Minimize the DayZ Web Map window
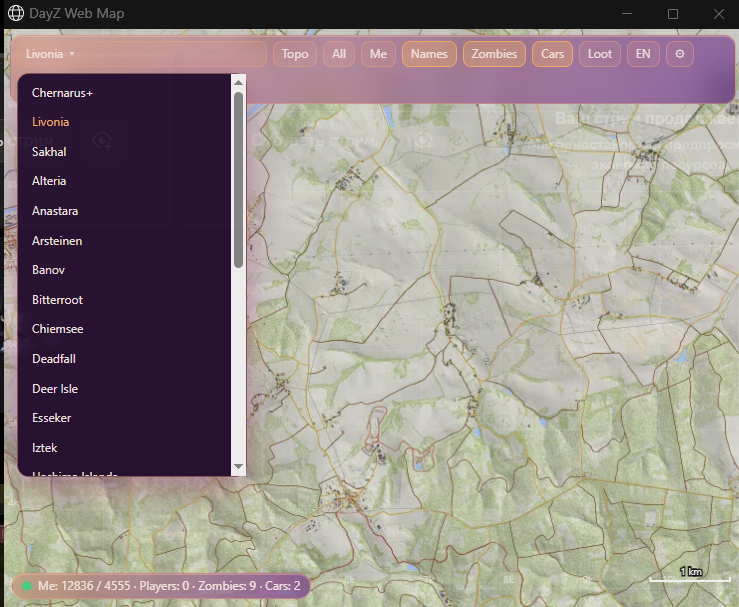739x607 pixels. click(627, 14)
